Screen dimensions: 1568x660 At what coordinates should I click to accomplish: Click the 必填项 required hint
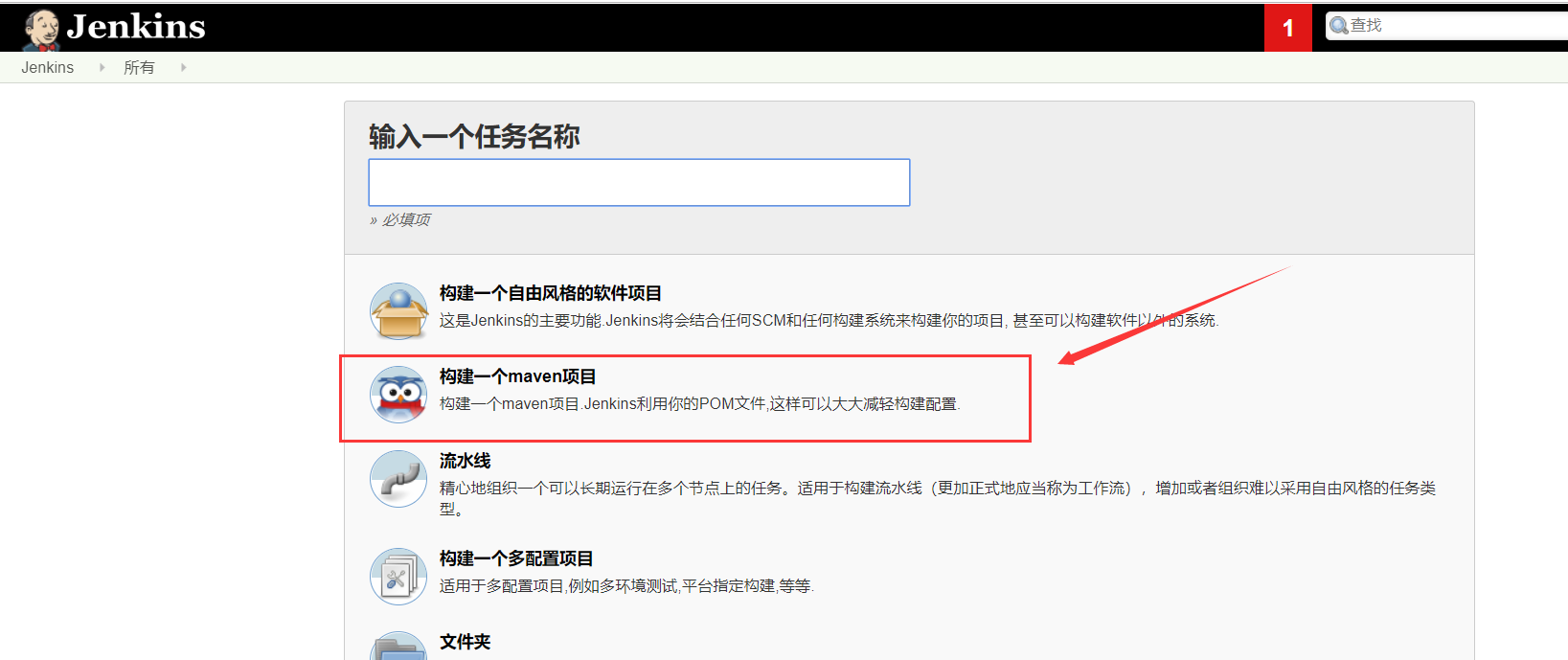(400, 219)
